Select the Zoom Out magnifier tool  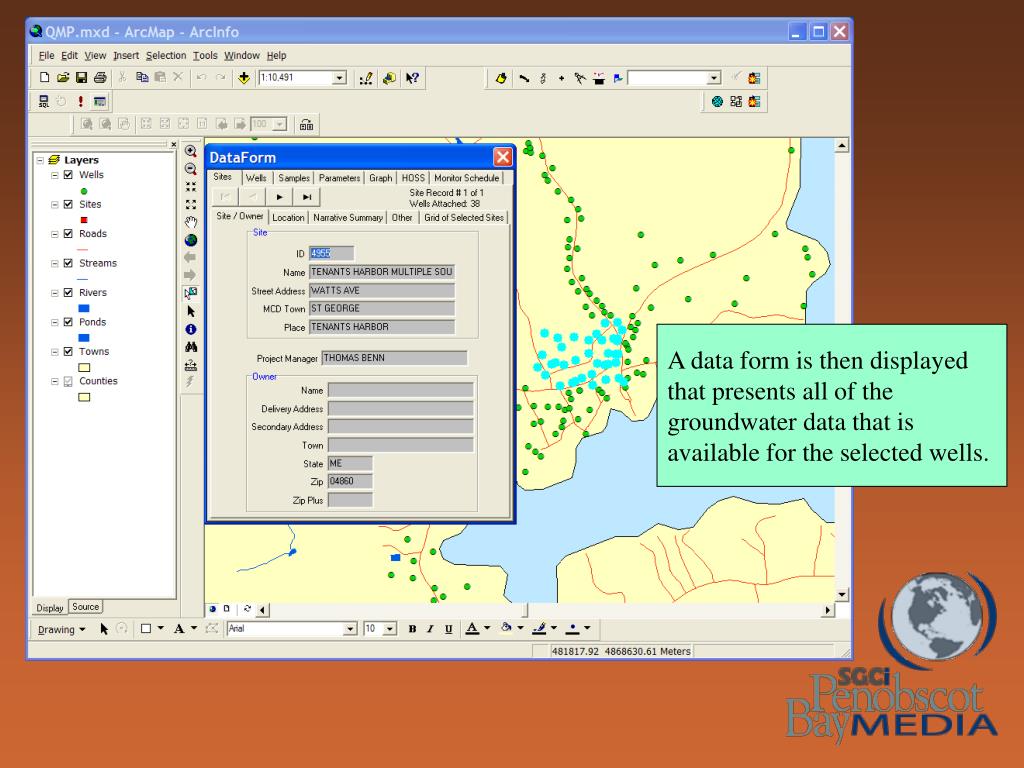pos(191,169)
